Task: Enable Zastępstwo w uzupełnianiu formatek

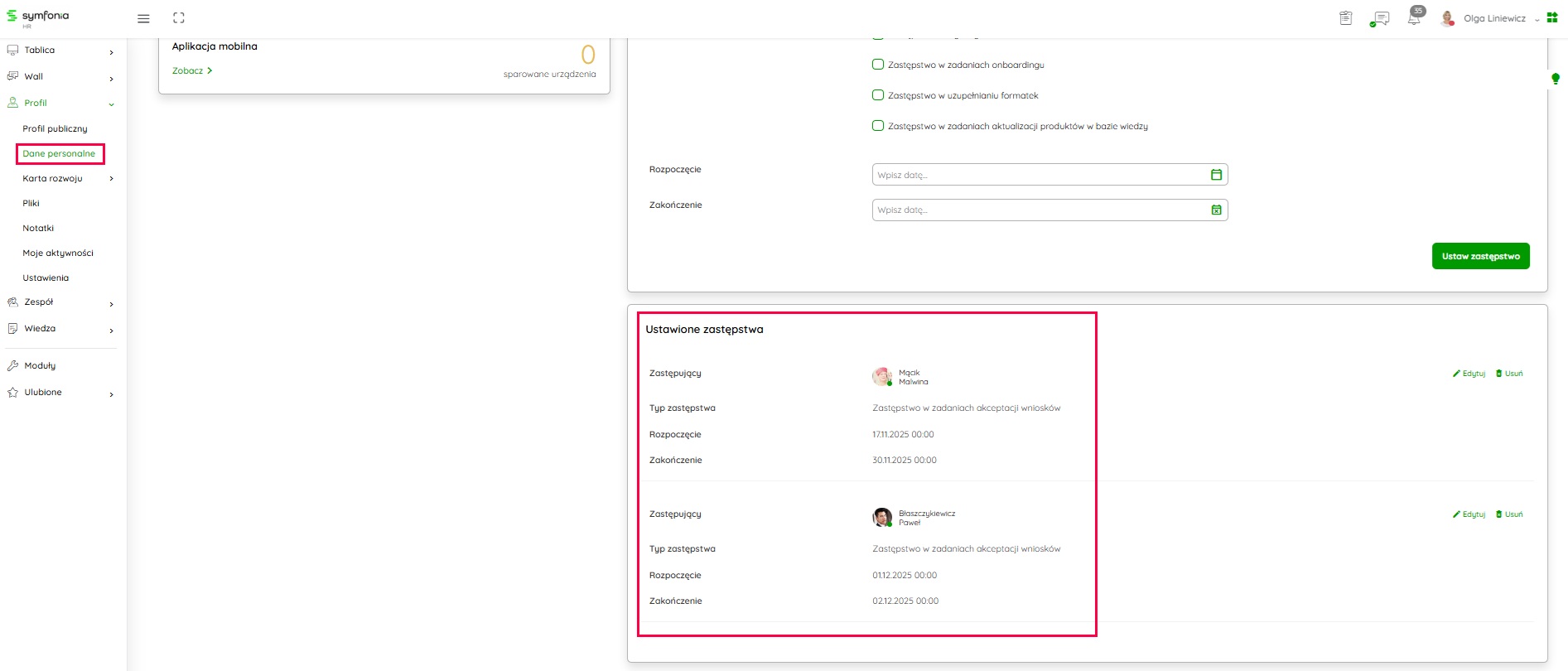Action: pyautogui.click(x=878, y=95)
